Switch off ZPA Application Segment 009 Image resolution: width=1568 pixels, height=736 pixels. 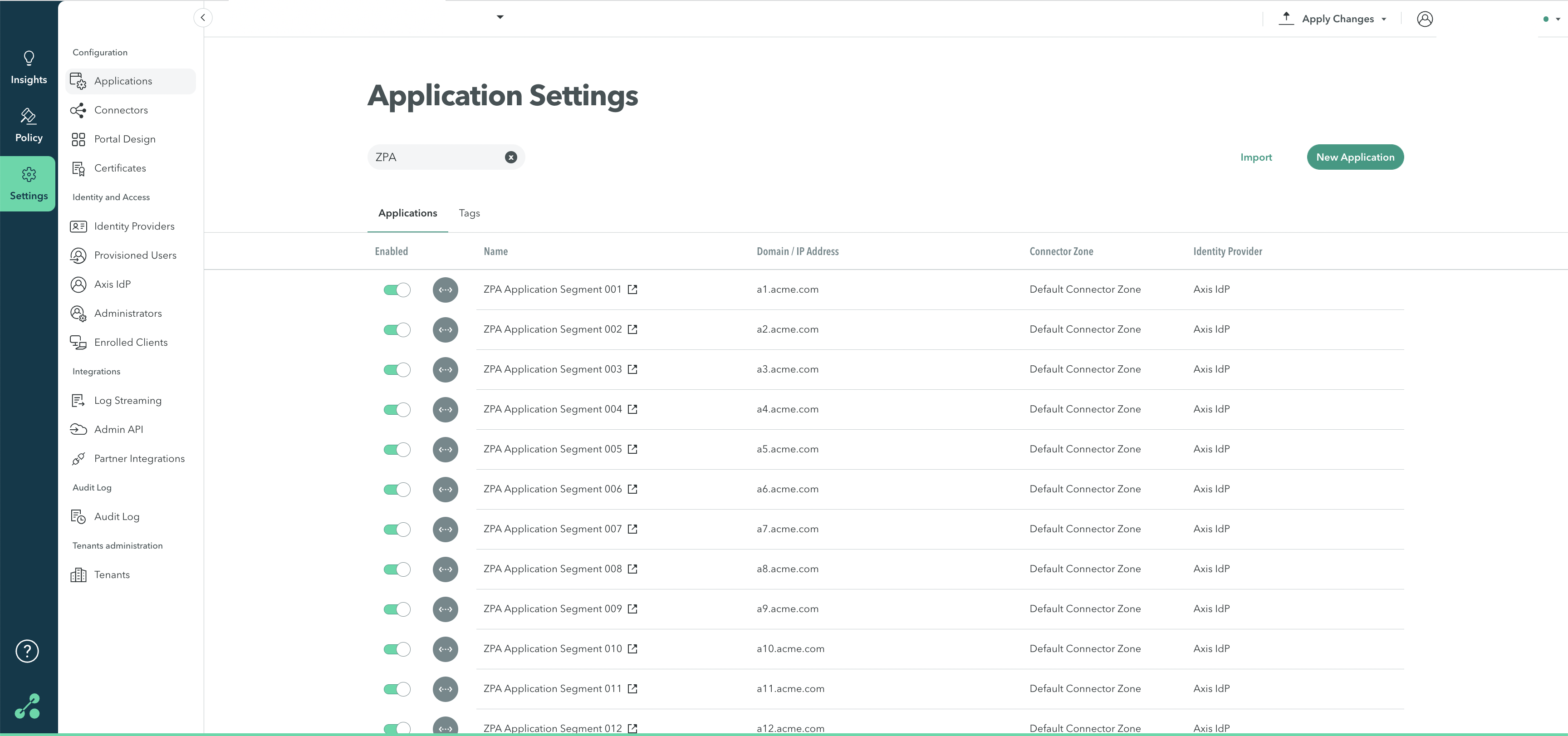point(397,609)
